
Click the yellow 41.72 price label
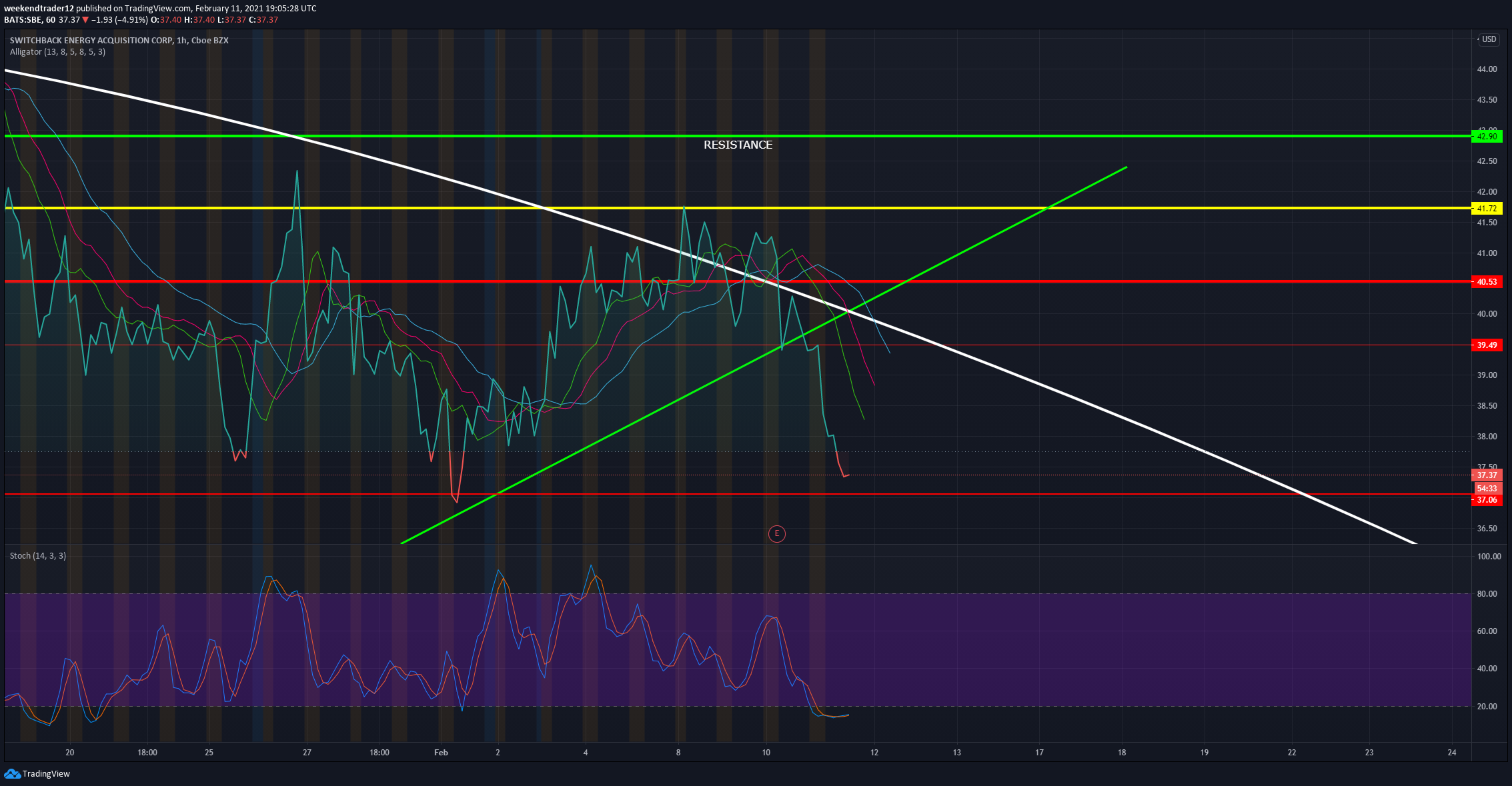tap(1487, 208)
